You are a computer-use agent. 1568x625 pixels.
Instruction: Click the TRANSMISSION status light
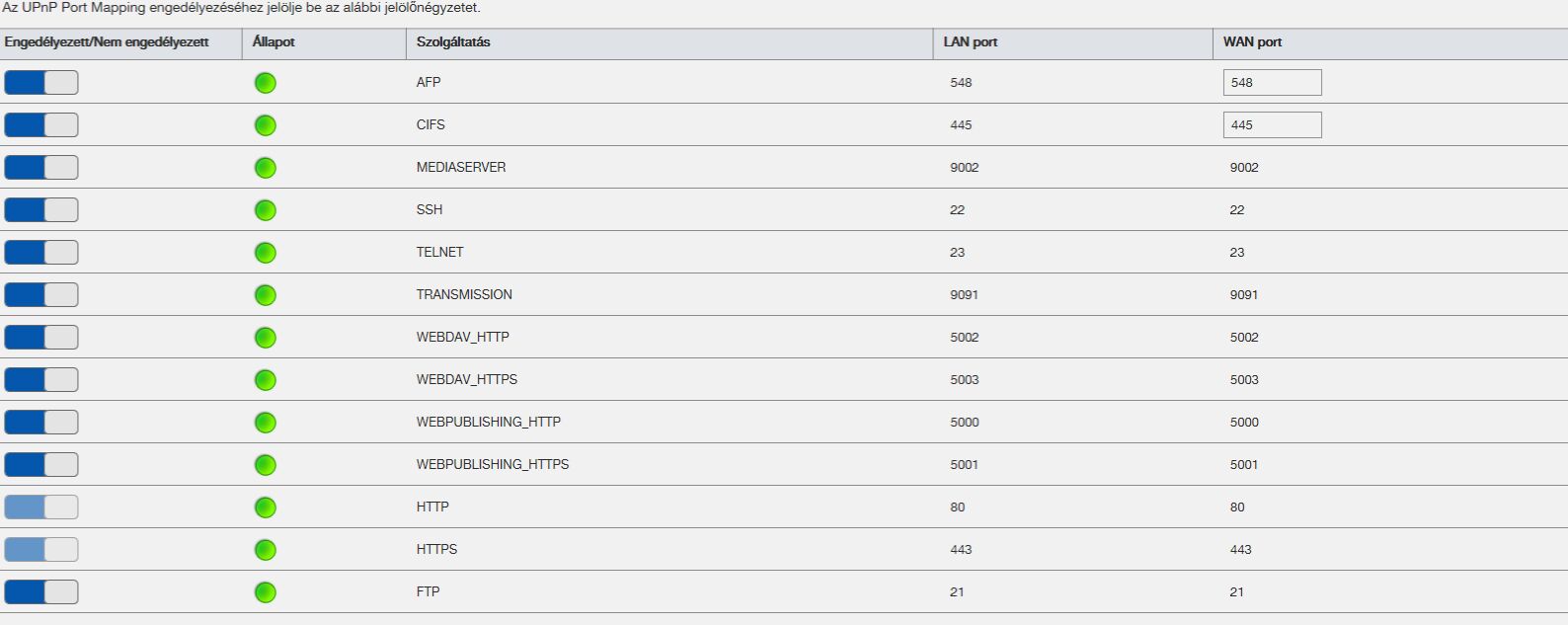265,295
